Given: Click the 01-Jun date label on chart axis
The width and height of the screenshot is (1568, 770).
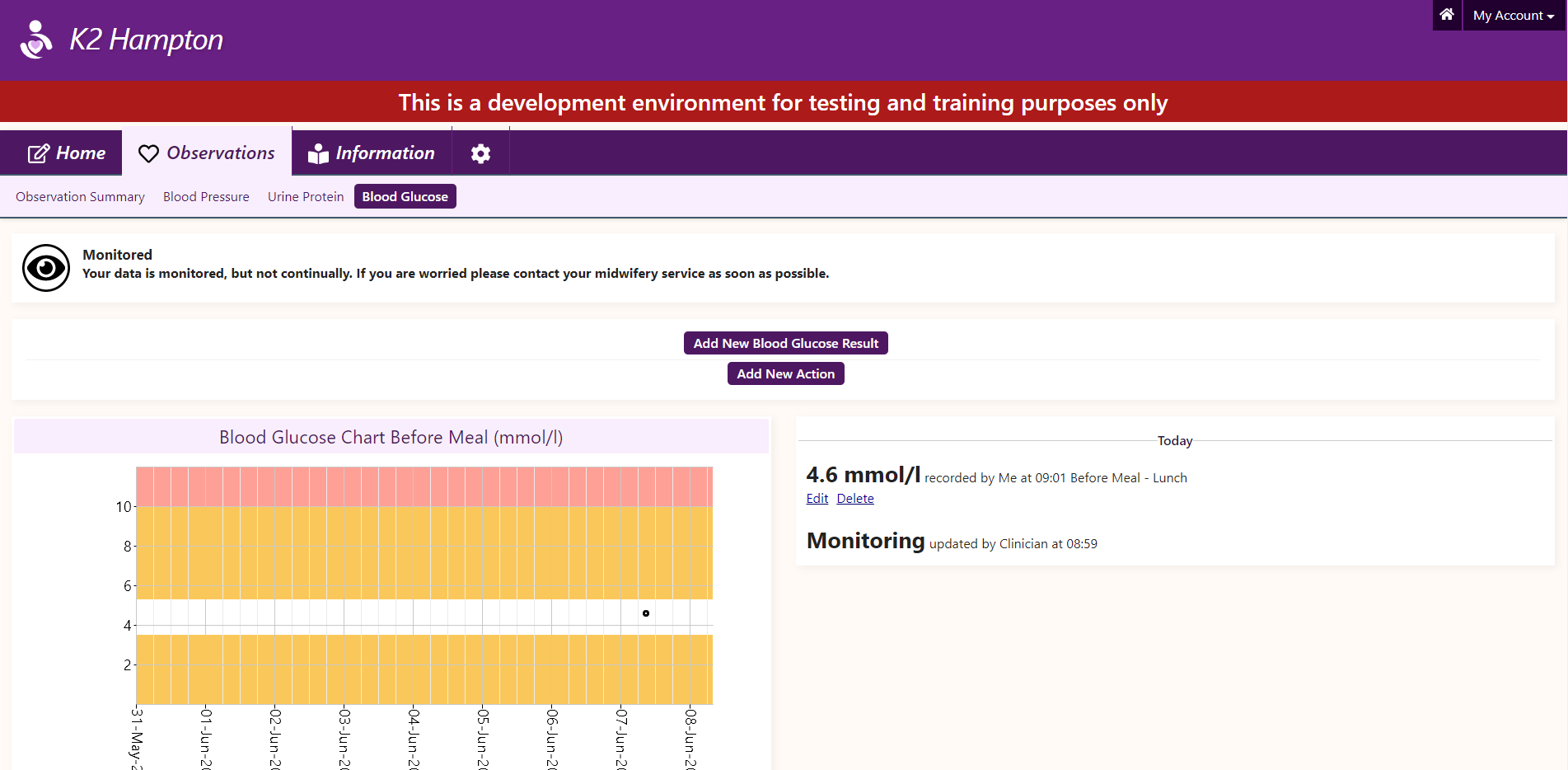Looking at the screenshot, I should point(207,738).
